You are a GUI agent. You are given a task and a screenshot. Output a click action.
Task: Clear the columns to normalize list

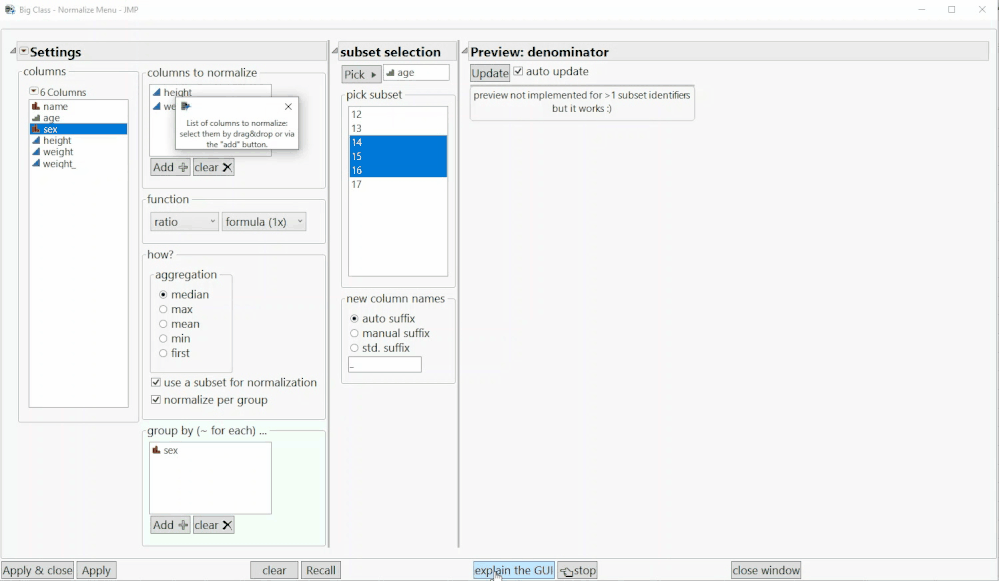point(213,168)
